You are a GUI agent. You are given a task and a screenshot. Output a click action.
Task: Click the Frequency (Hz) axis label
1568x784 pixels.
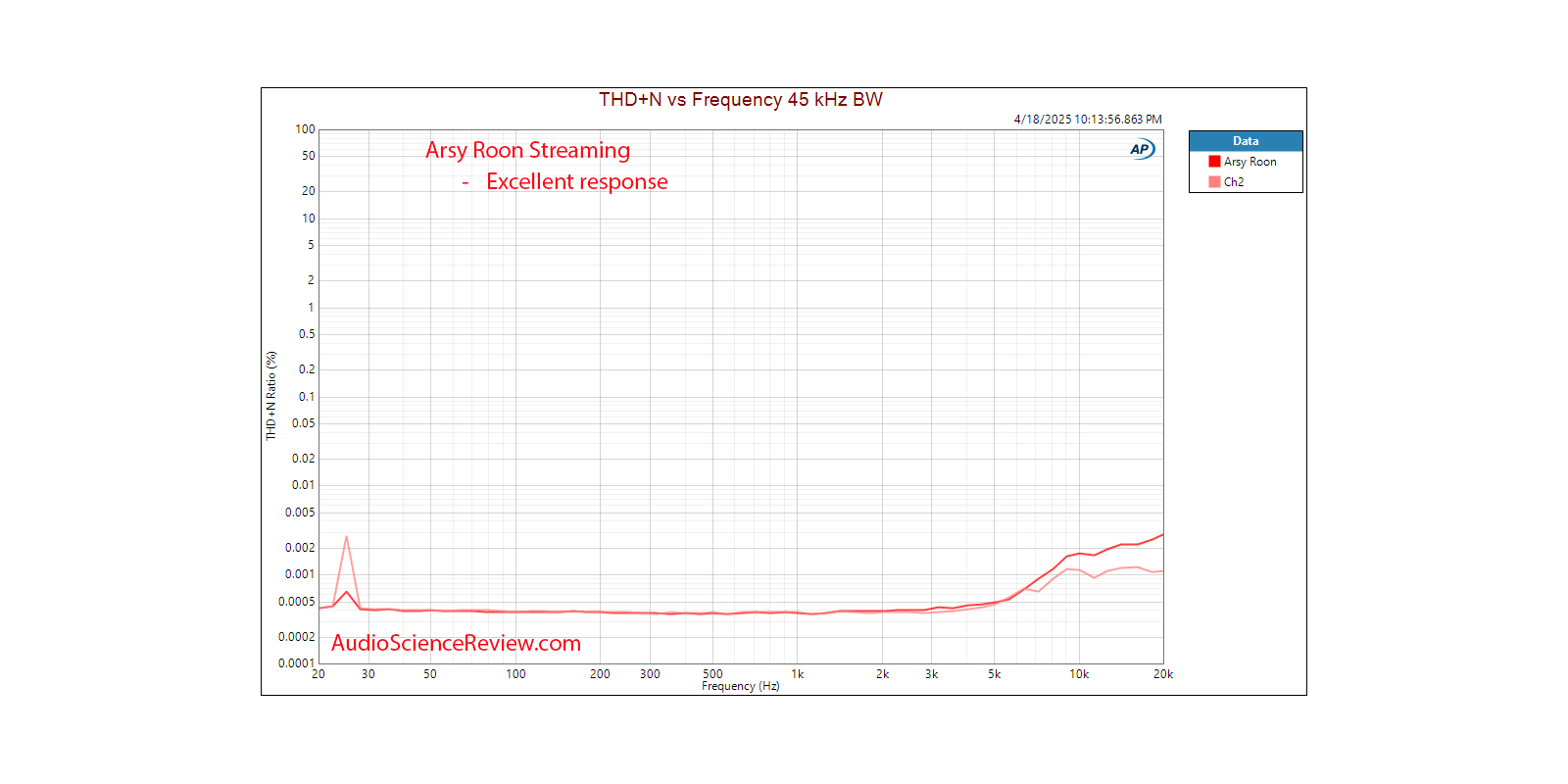[x=740, y=686]
